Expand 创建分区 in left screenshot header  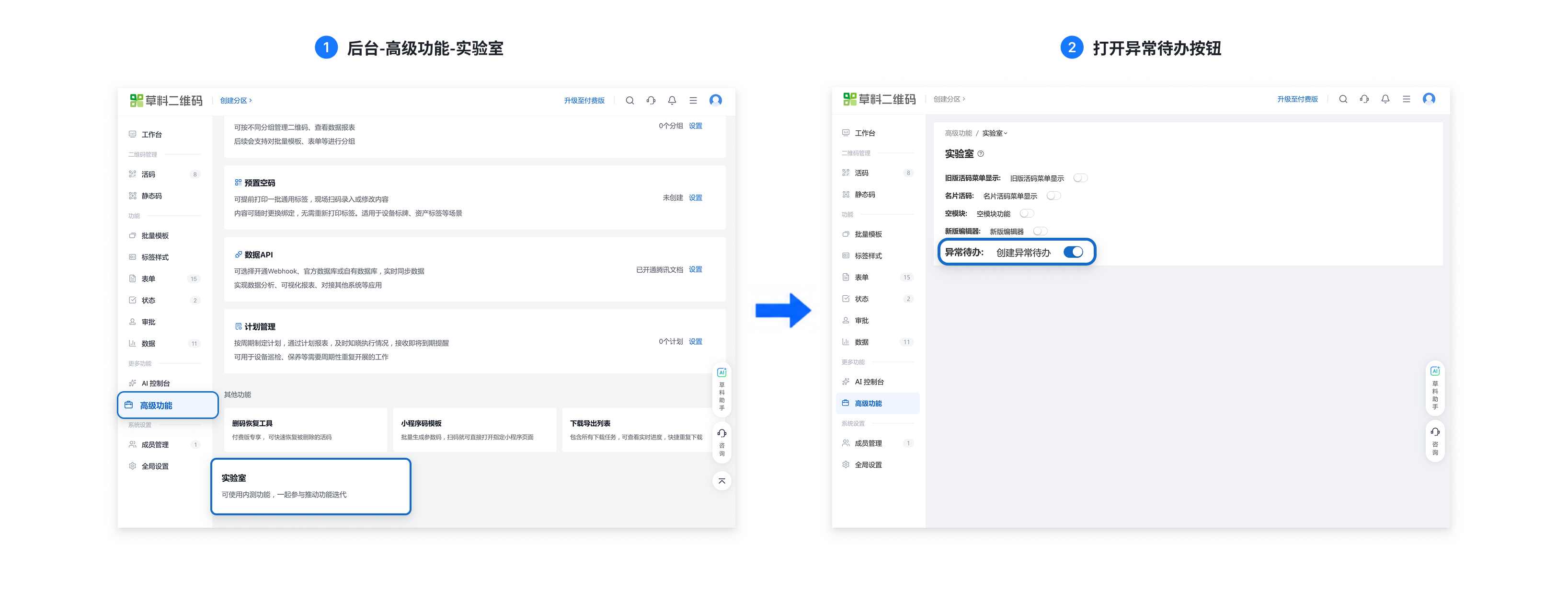tap(236, 101)
